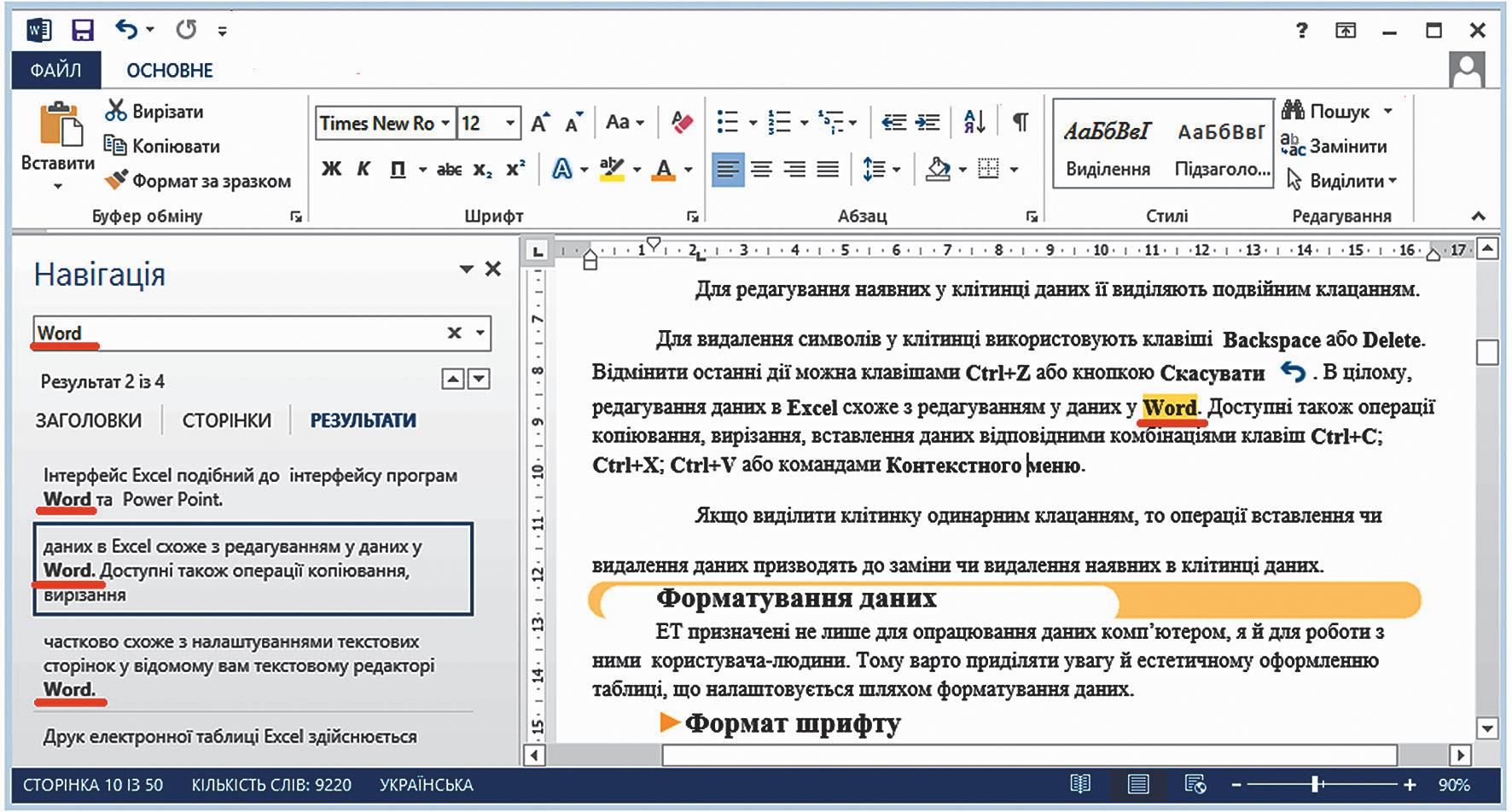Redo the action in the quick access toolbar
The width and height of the screenshot is (1512, 812).
tap(185, 31)
